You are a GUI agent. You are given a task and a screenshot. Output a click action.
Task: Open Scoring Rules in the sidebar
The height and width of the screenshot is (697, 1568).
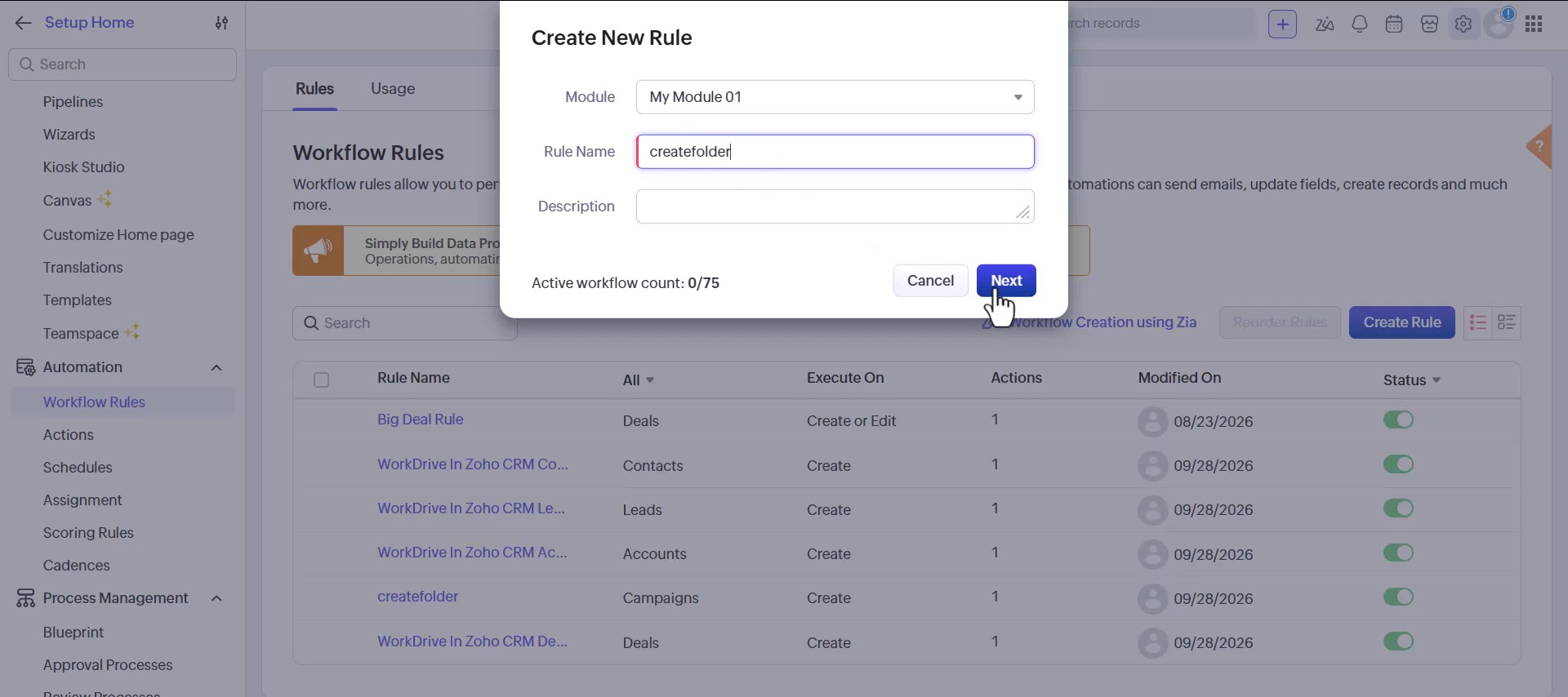(x=88, y=533)
